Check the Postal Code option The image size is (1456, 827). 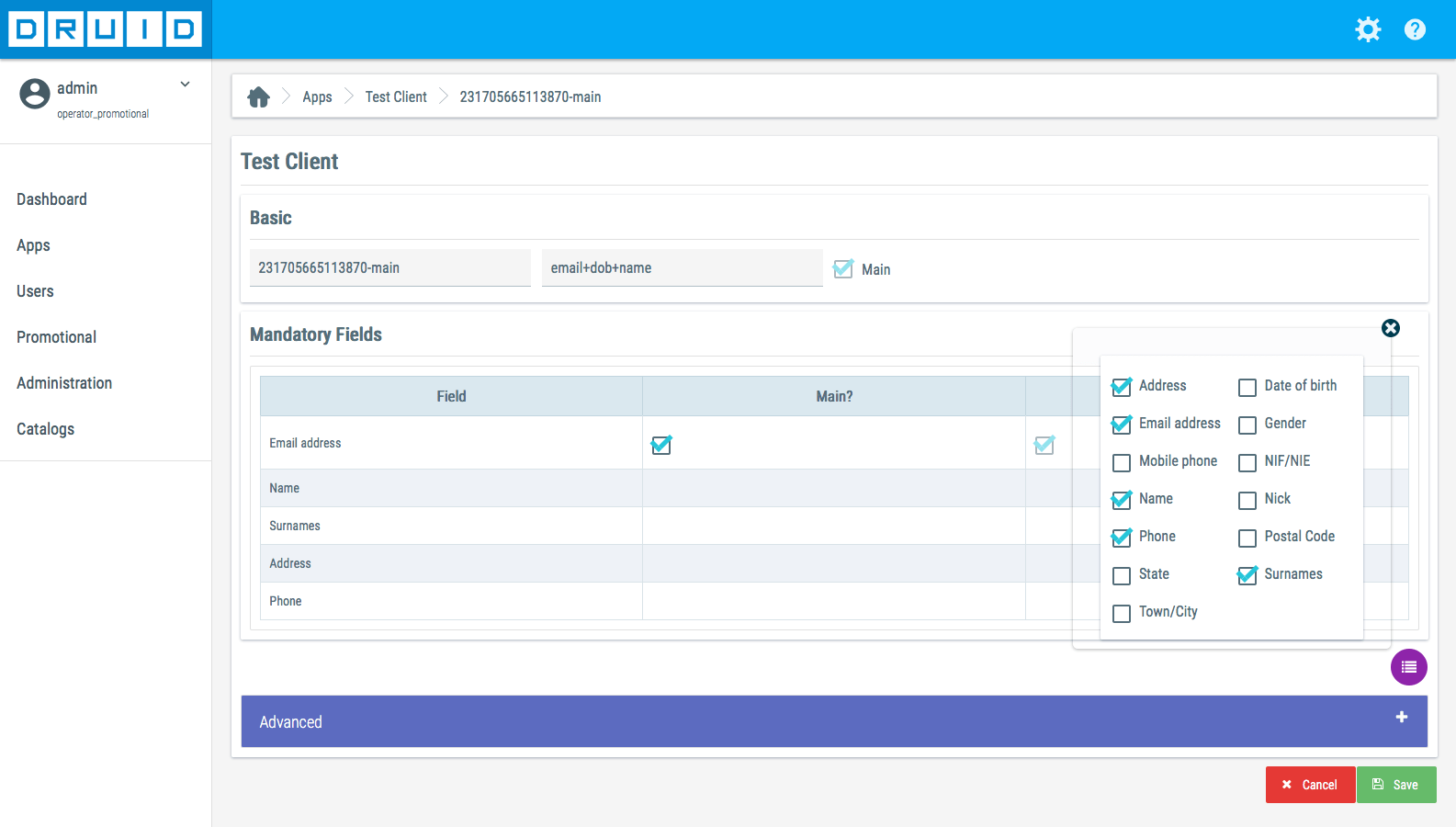(x=1247, y=538)
